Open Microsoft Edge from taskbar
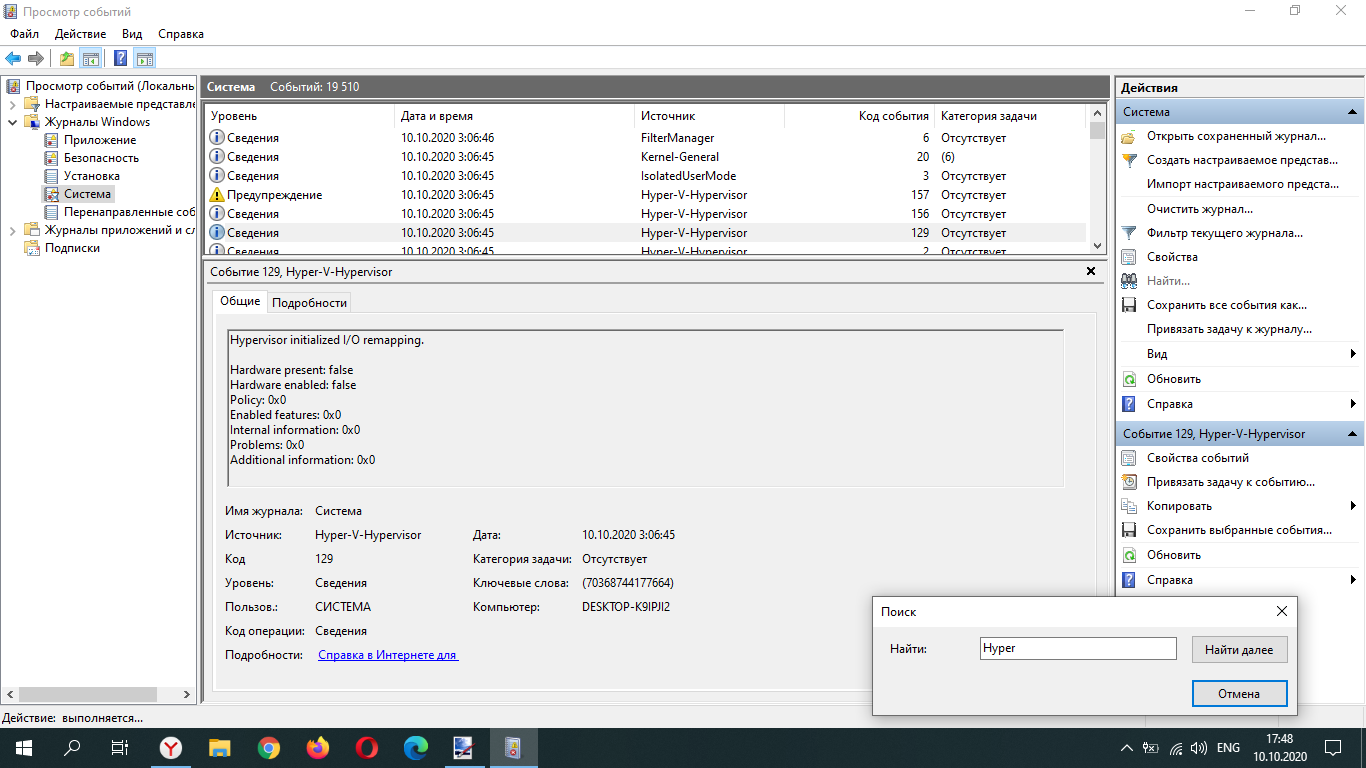Viewport: 1366px width, 768px height. [x=416, y=747]
